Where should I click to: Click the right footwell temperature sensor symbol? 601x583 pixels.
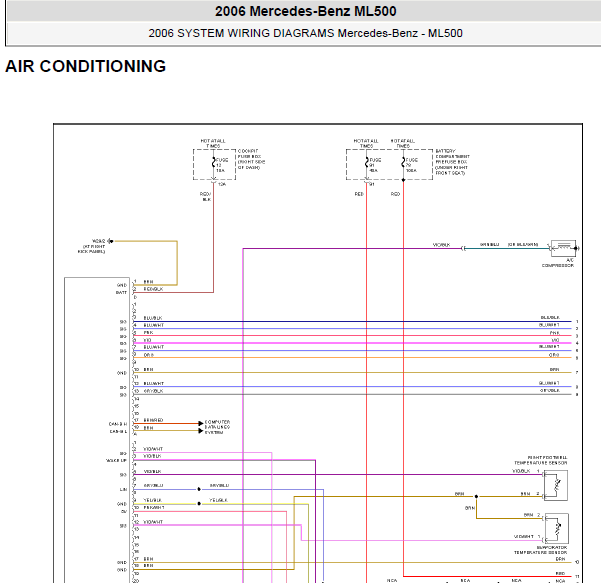(555, 485)
